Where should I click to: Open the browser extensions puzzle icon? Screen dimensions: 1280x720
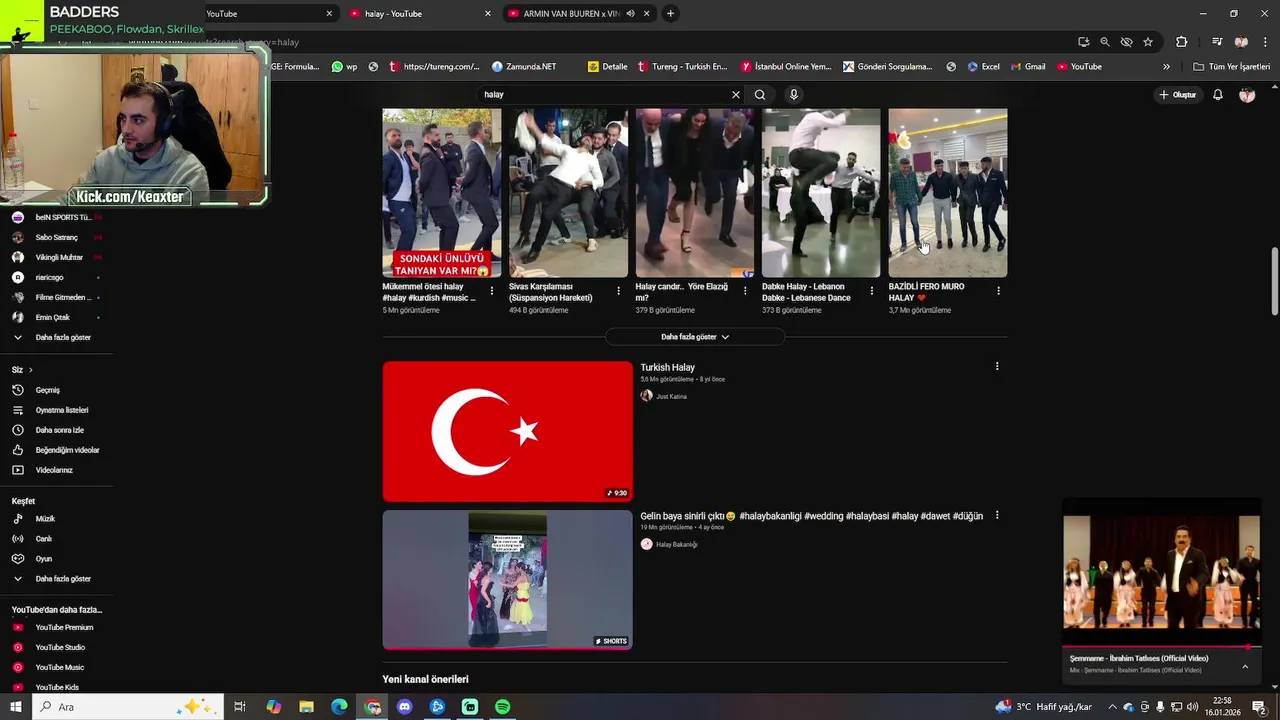point(1182,42)
